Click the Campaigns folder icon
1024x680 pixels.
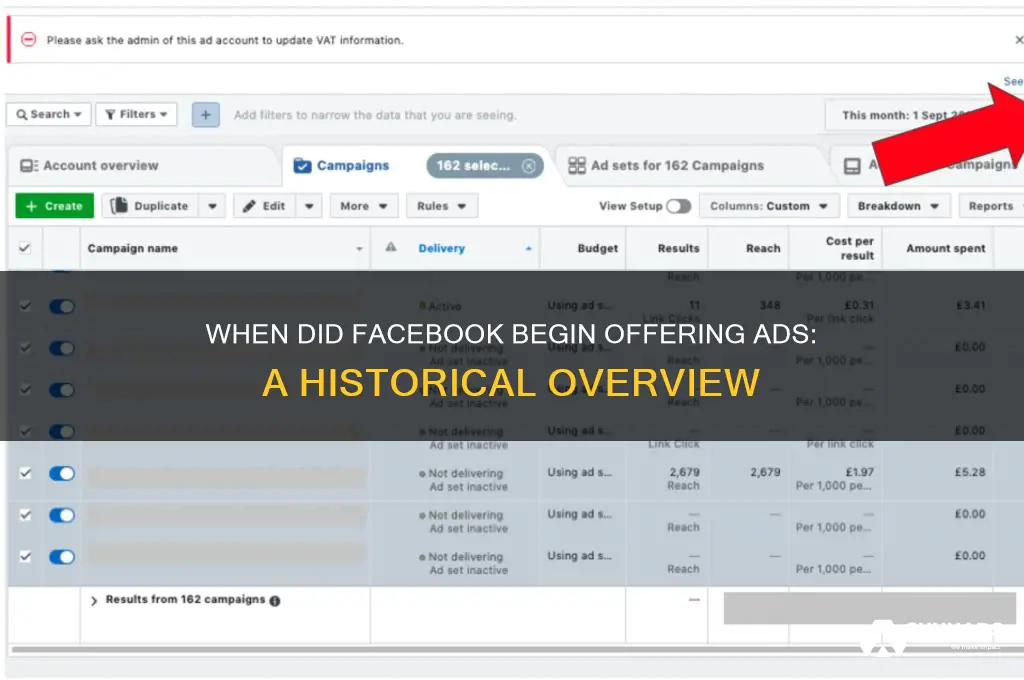tap(302, 166)
